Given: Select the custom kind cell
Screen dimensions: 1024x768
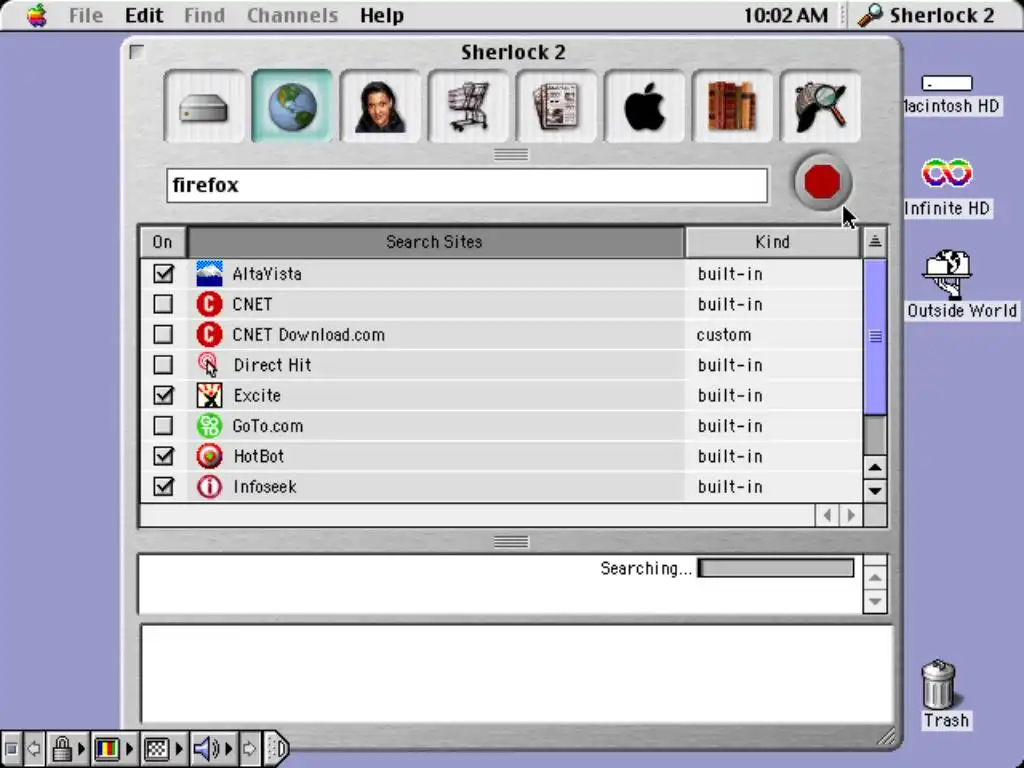Looking at the screenshot, I should pyautogui.click(x=724, y=334).
